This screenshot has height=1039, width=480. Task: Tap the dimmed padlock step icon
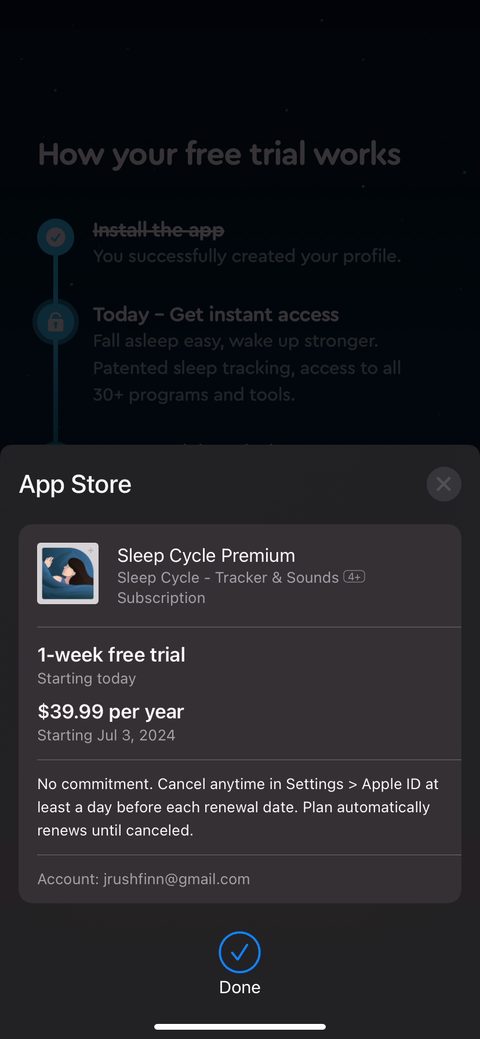click(x=56, y=322)
